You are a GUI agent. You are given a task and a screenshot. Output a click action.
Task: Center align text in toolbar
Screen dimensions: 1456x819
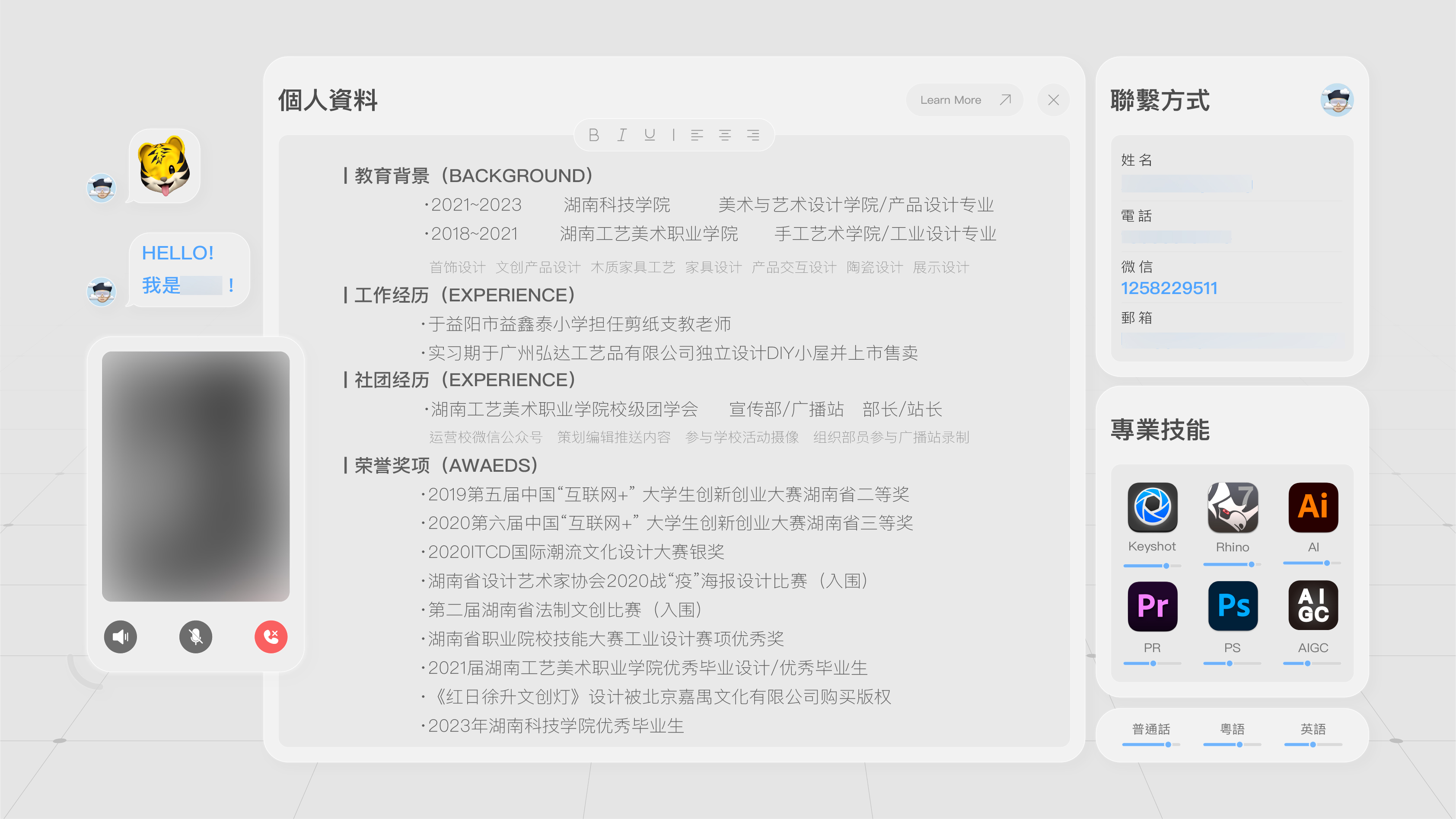[725, 134]
